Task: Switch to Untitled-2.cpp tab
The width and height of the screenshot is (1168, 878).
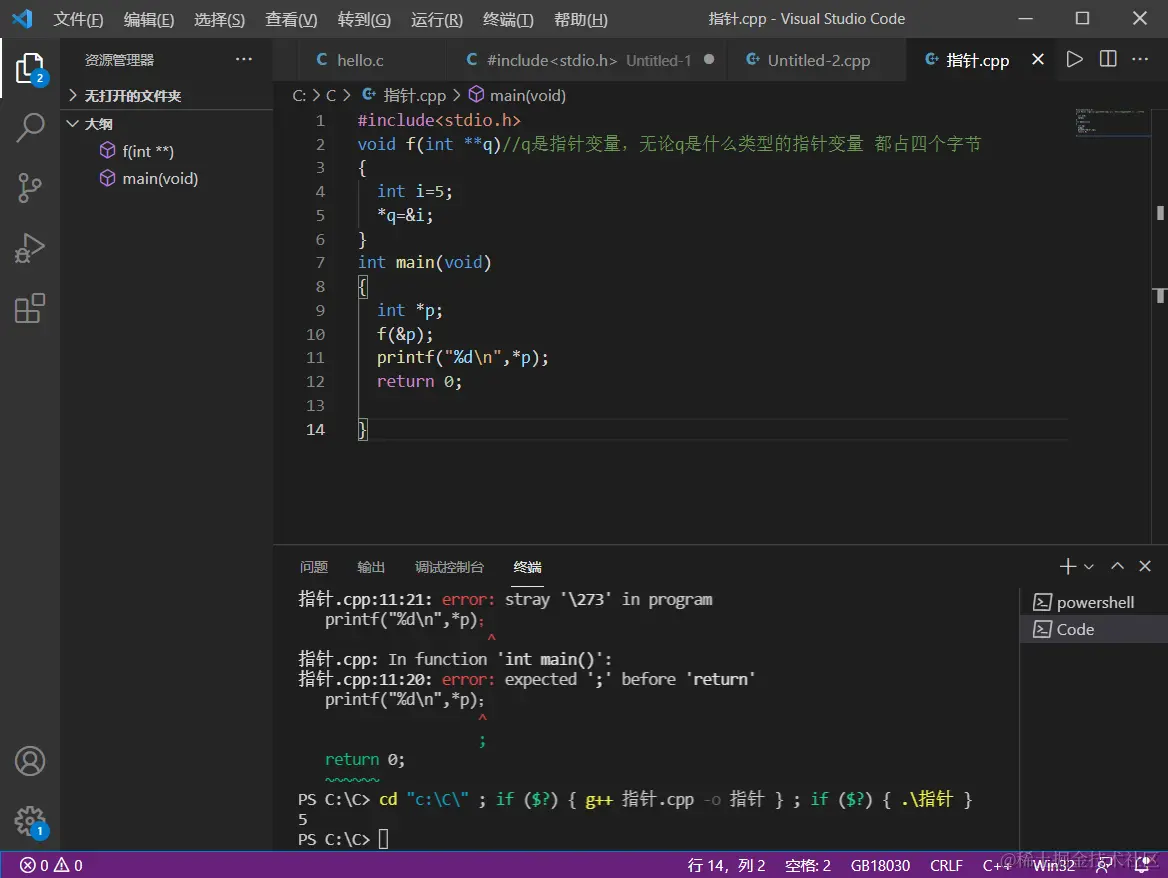Action: (x=817, y=60)
